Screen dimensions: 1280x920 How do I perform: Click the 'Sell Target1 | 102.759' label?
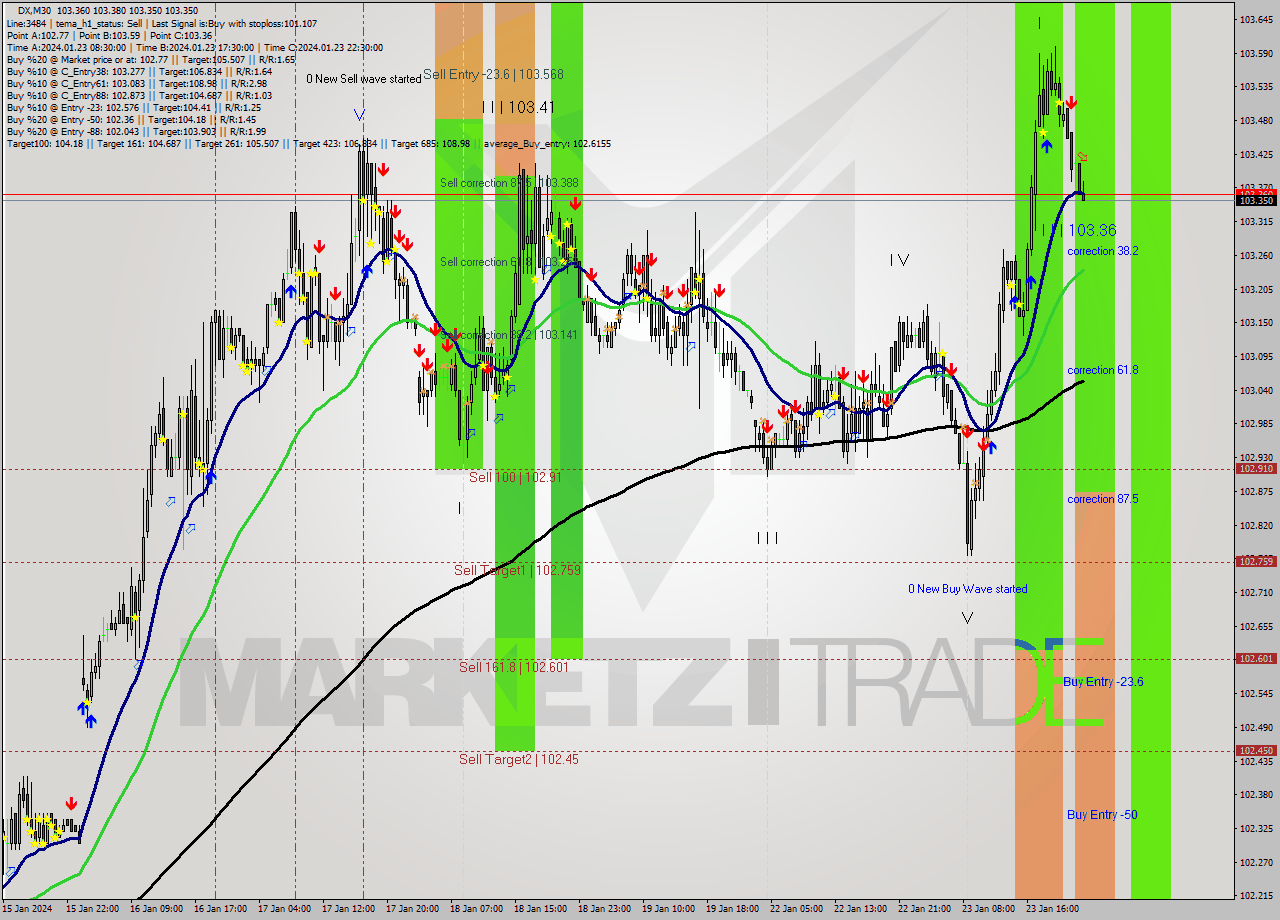pos(517,570)
